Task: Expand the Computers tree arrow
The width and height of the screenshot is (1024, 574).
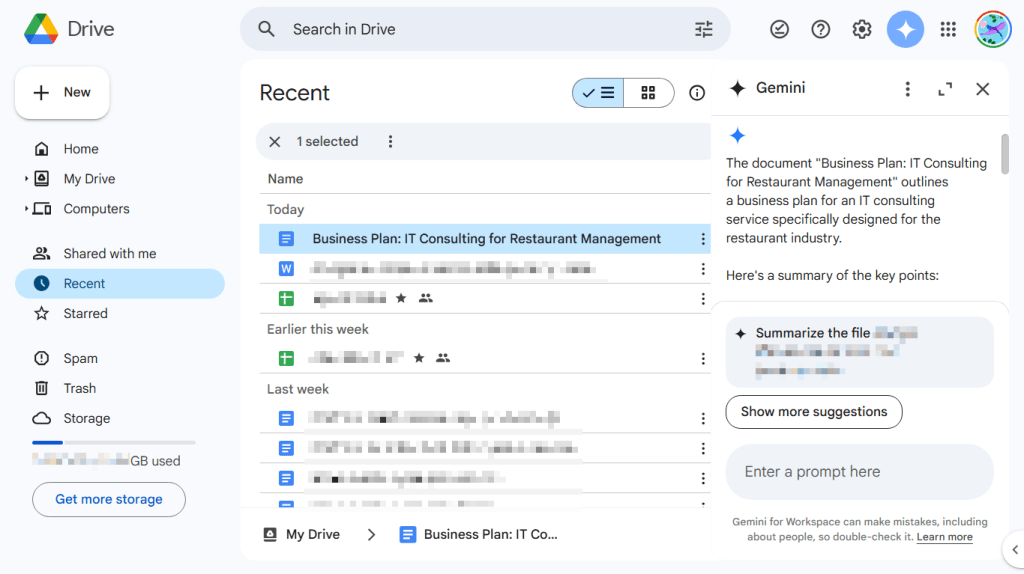Action: tap(27, 209)
